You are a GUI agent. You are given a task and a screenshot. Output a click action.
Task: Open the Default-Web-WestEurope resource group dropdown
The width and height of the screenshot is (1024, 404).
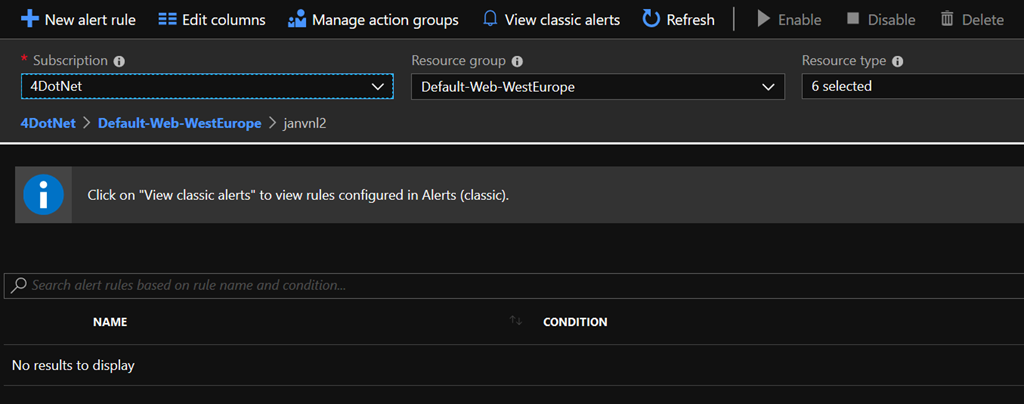click(598, 87)
